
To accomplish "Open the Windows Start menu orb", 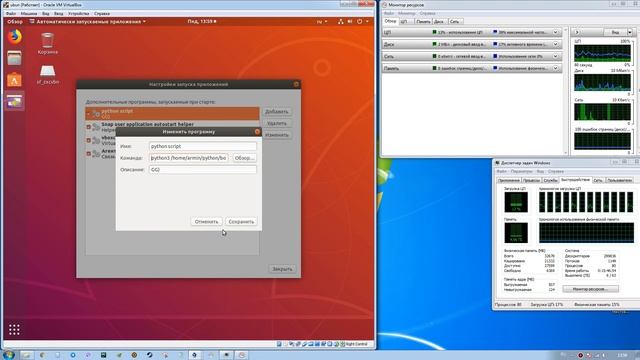I will (9, 355).
